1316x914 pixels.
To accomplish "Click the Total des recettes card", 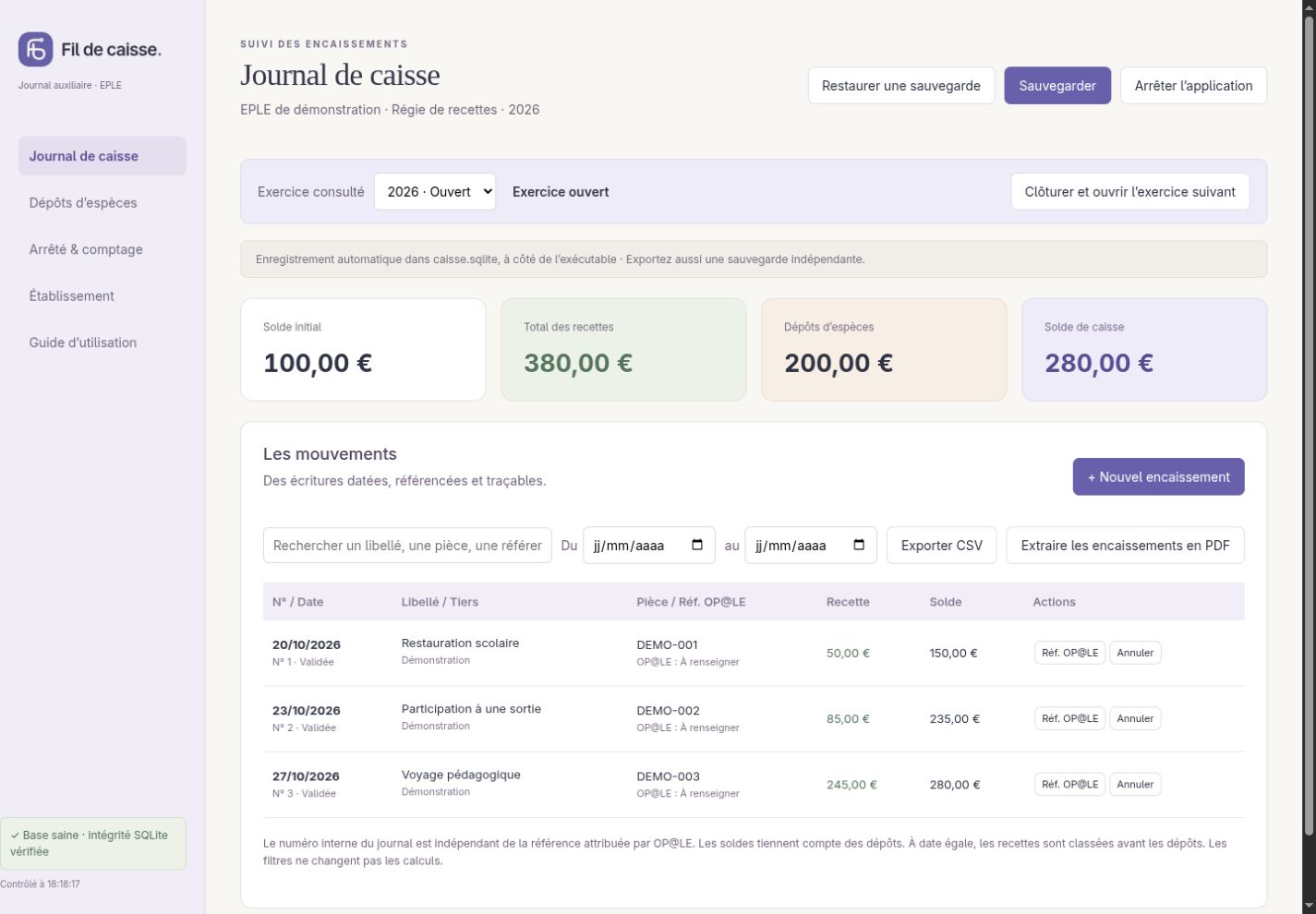I will (x=623, y=350).
